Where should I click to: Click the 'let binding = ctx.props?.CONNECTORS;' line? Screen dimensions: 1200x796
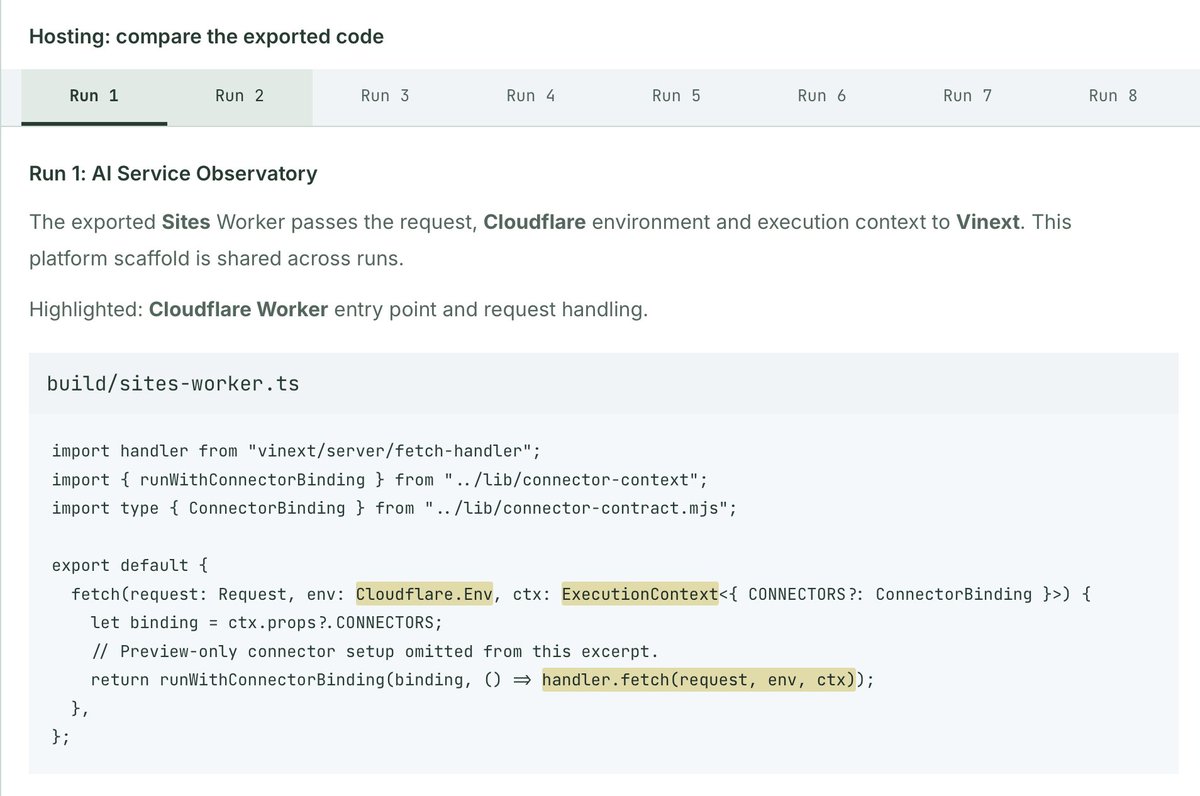coord(266,623)
